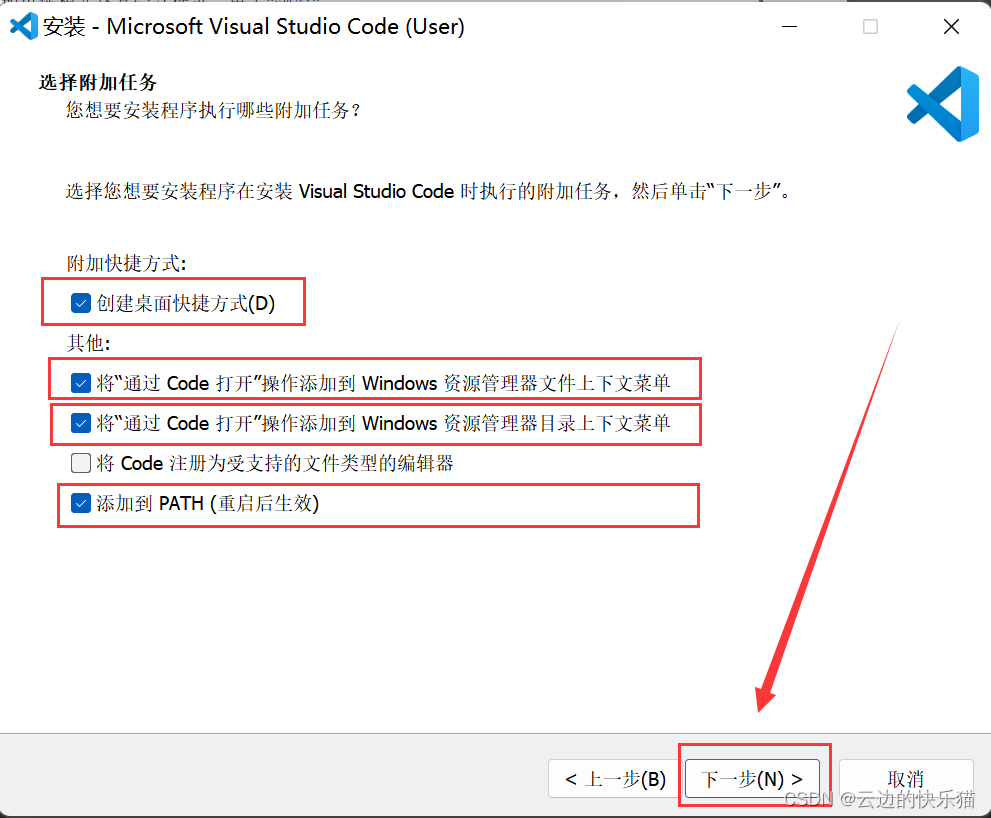Cancel the installation with 取消 button
991x818 pixels.
coord(905,778)
